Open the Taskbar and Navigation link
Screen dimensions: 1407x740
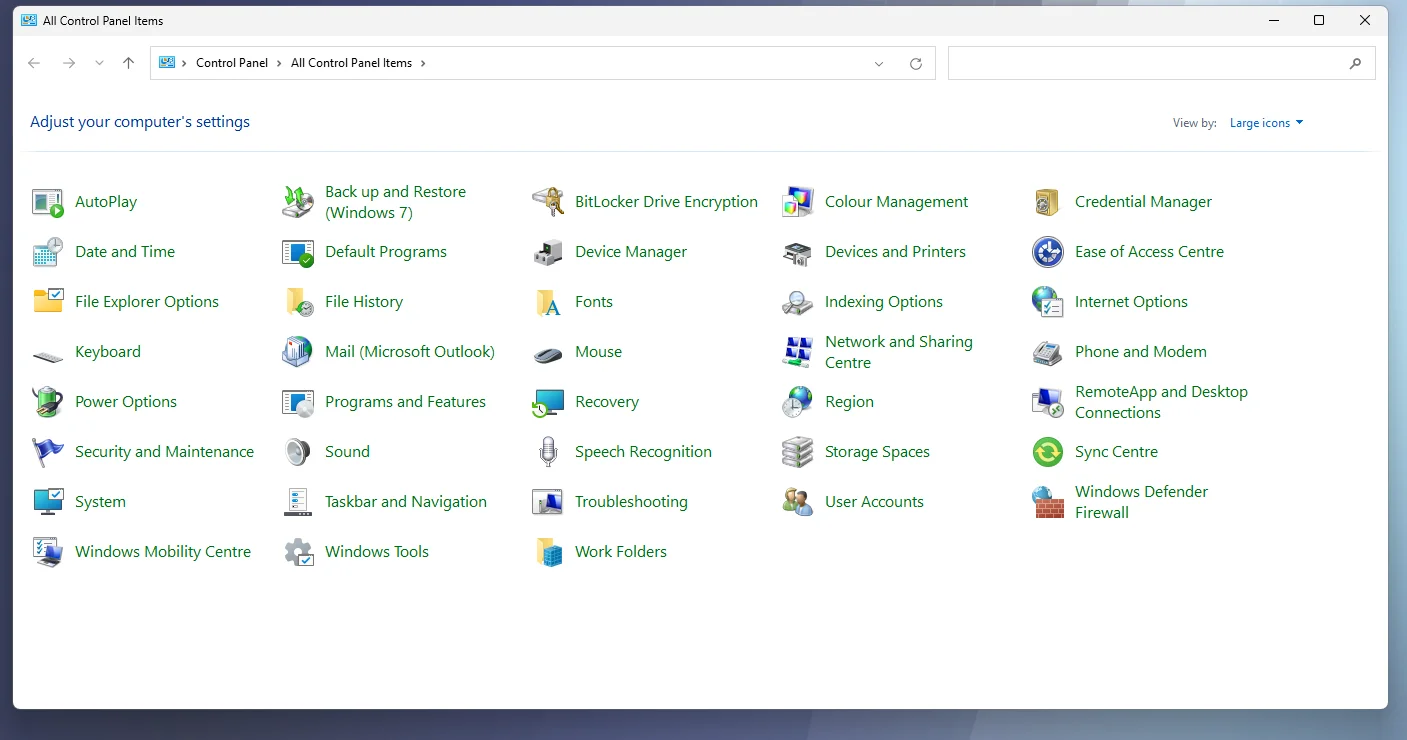pyautogui.click(x=406, y=502)
